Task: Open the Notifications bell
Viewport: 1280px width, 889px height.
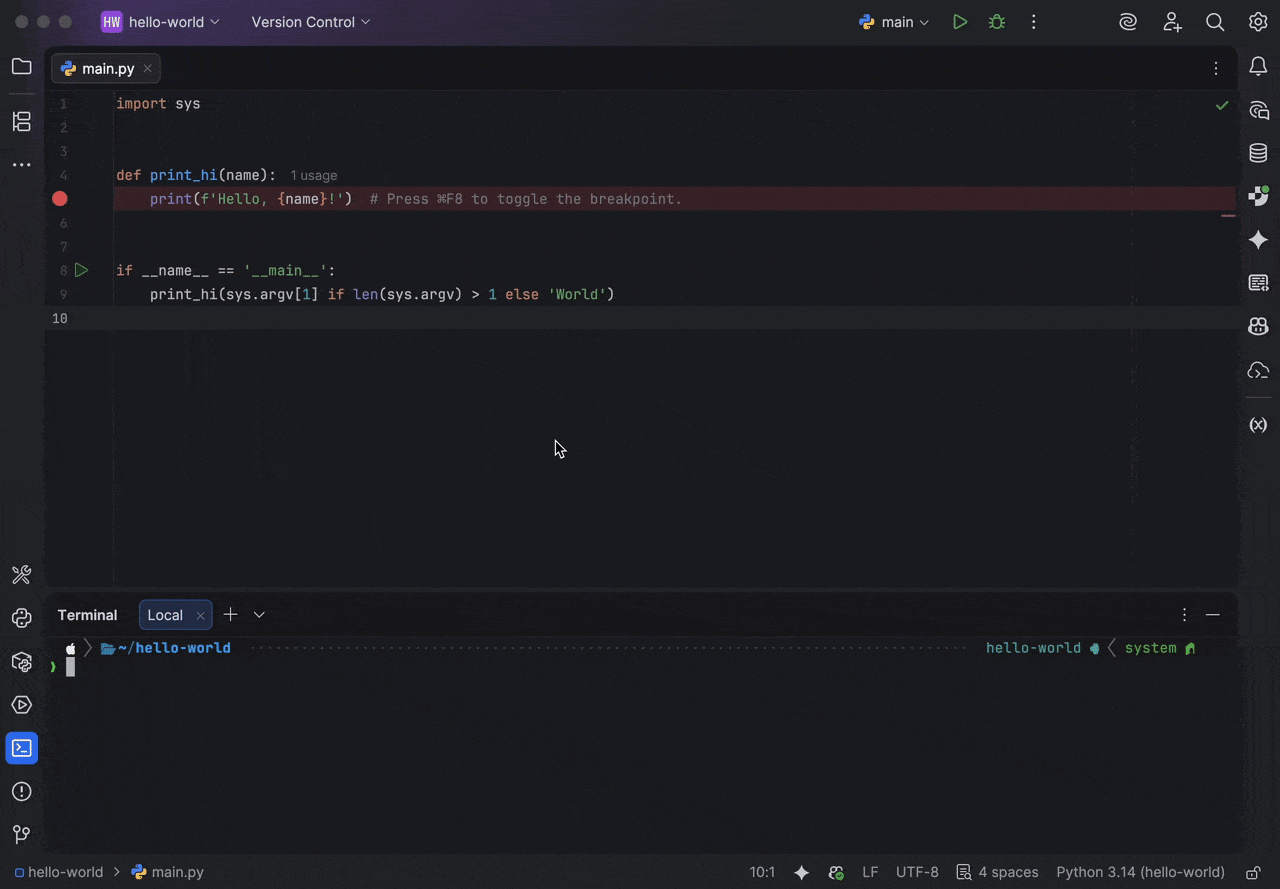Action: [x=1258, y=67]
